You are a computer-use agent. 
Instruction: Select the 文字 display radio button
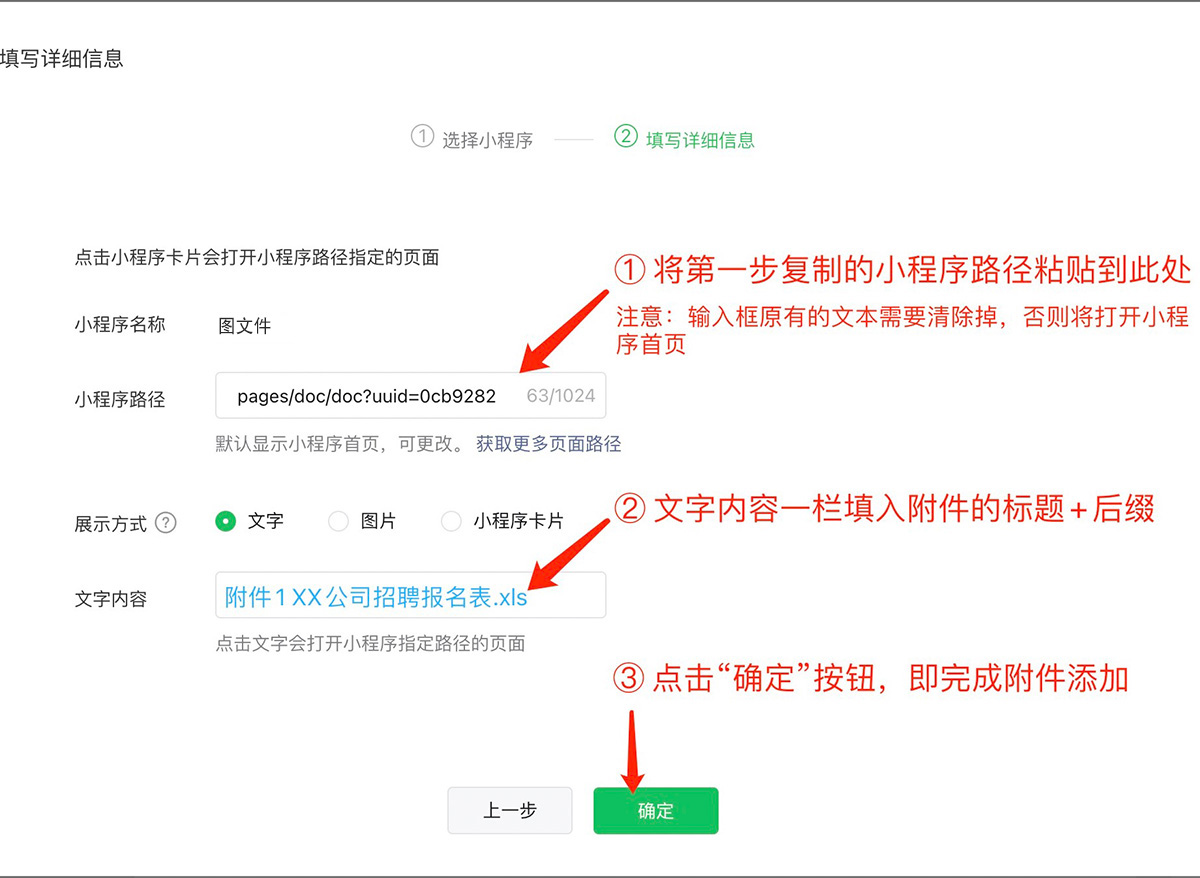226,521
